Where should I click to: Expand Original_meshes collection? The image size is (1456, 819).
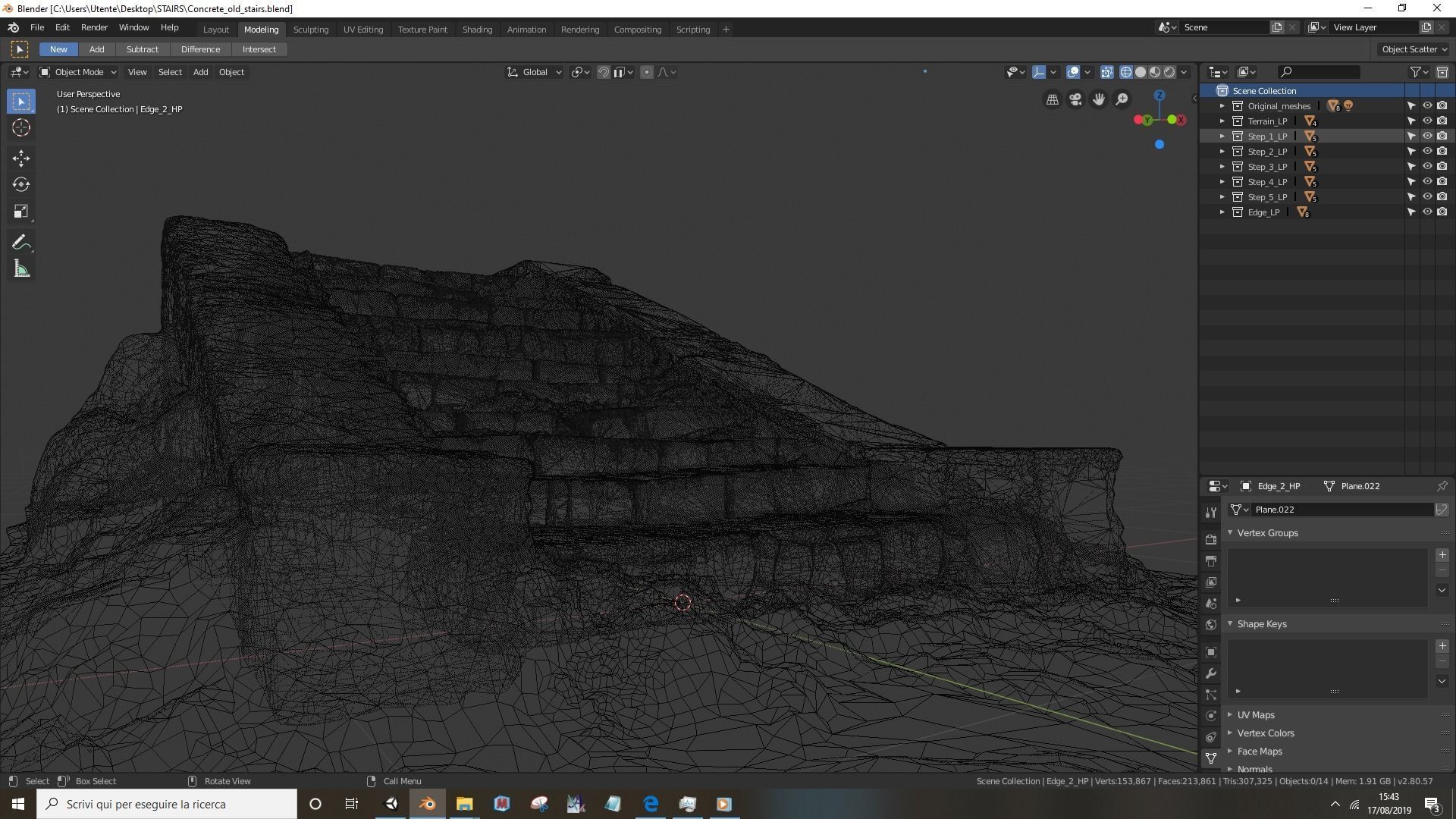(1222, 106)
